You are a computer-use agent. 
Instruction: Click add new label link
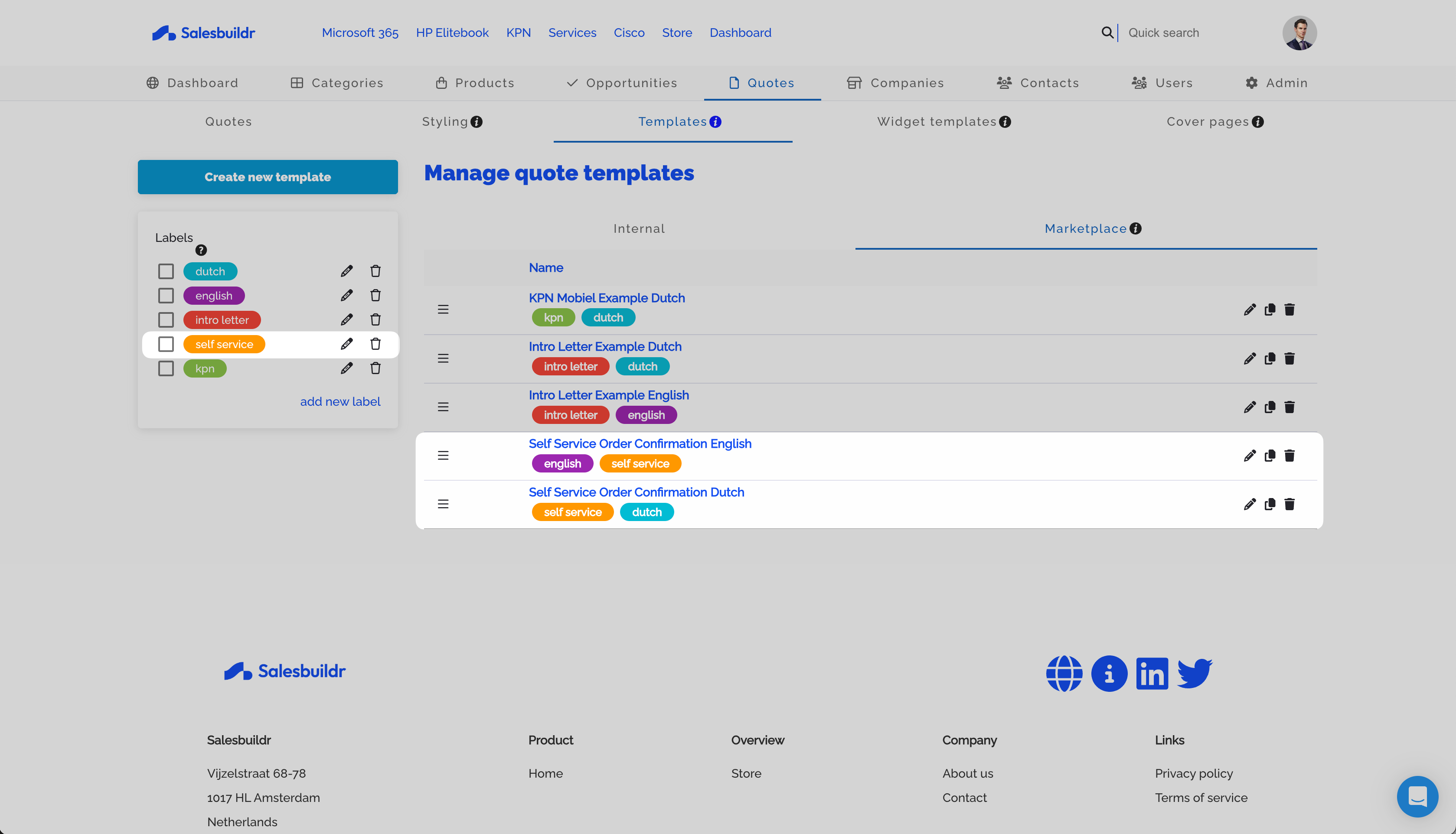[340, 401]
